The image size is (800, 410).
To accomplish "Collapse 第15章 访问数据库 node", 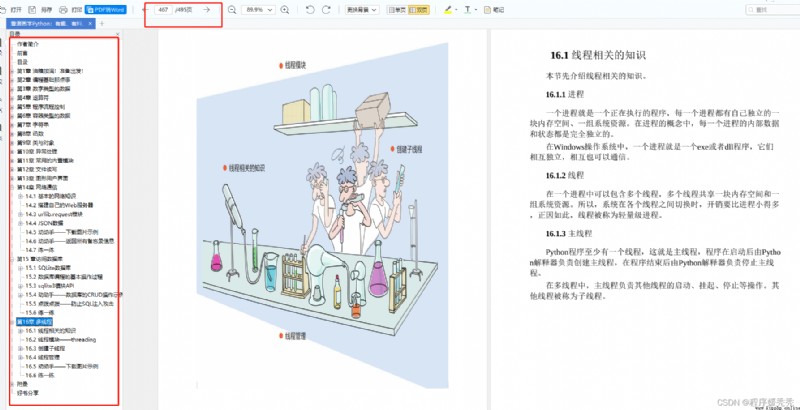I will click(13, 259).
